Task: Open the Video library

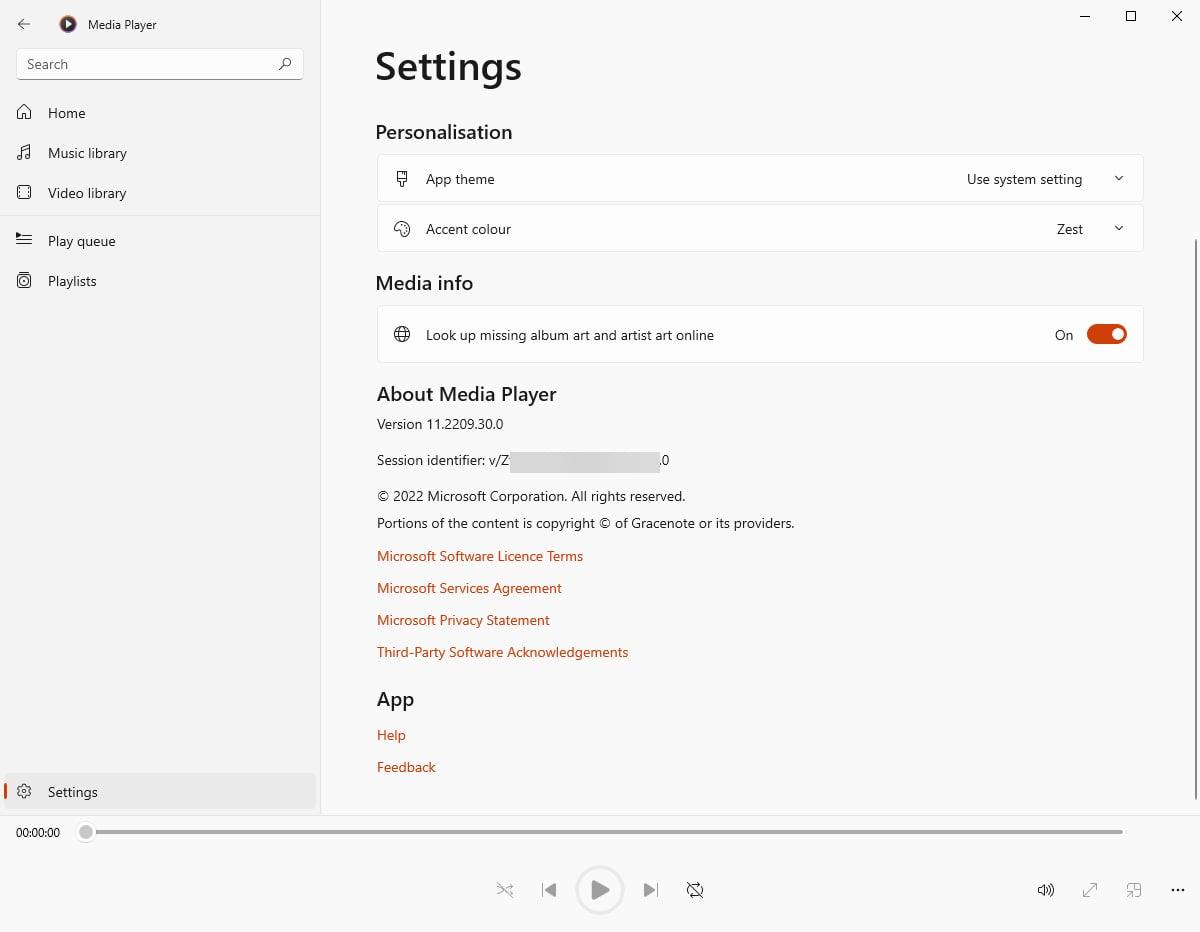Action: (160, 193)
